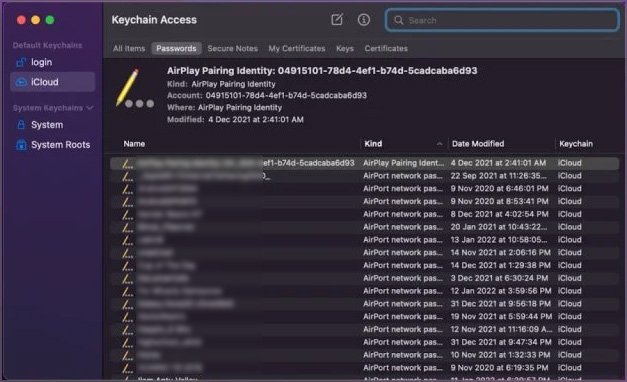Switch to the All Items tab
627x382 pixels.
coord(129,48)
